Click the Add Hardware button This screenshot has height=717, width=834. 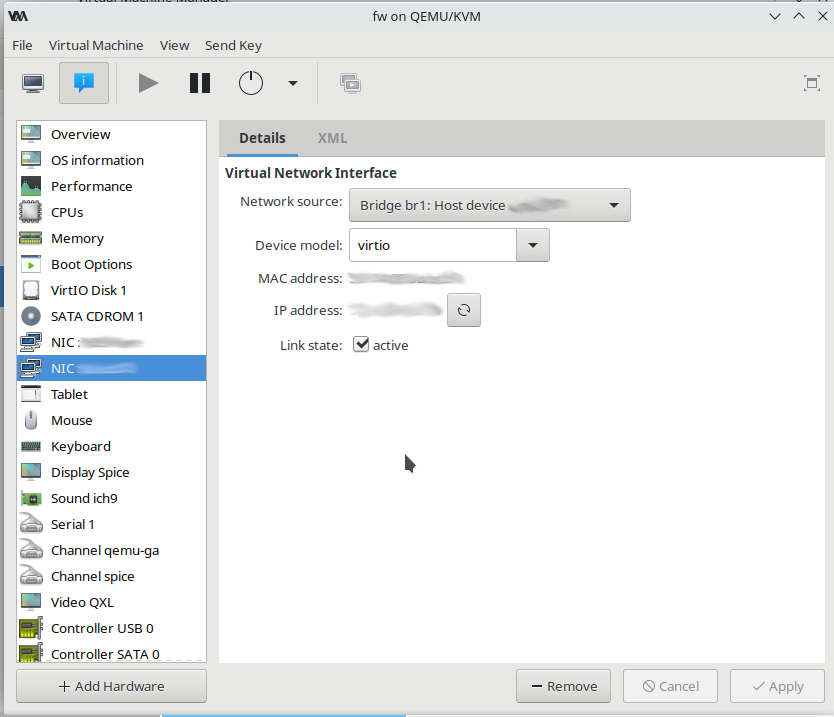[x=112, y=686]
